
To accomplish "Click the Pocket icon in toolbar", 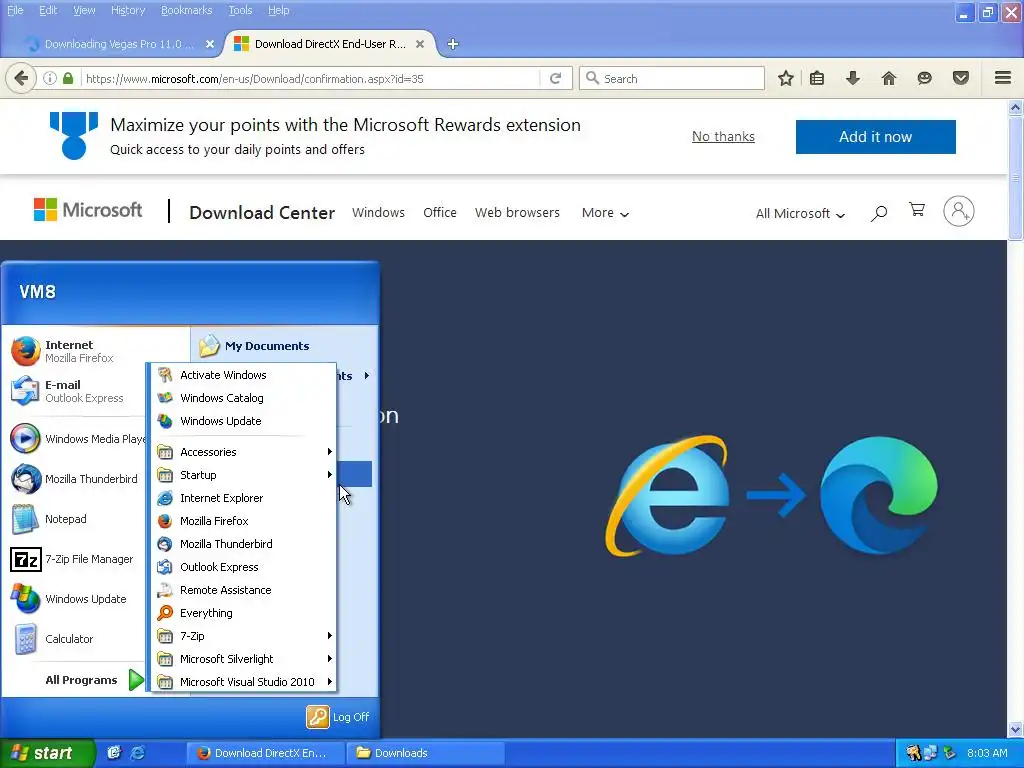I will 961,78.
